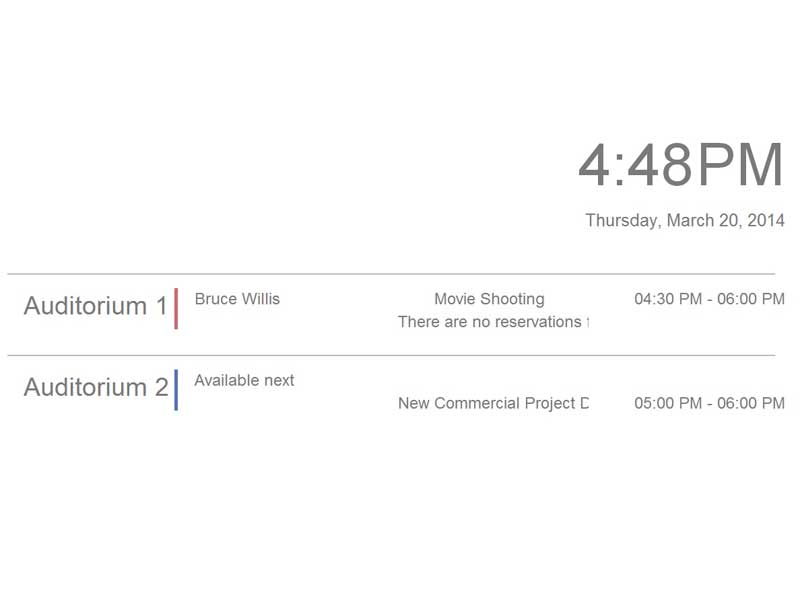The image size is (800, 600).
Task: Open the Movie Shooting event title
Action: pos(489,299)
